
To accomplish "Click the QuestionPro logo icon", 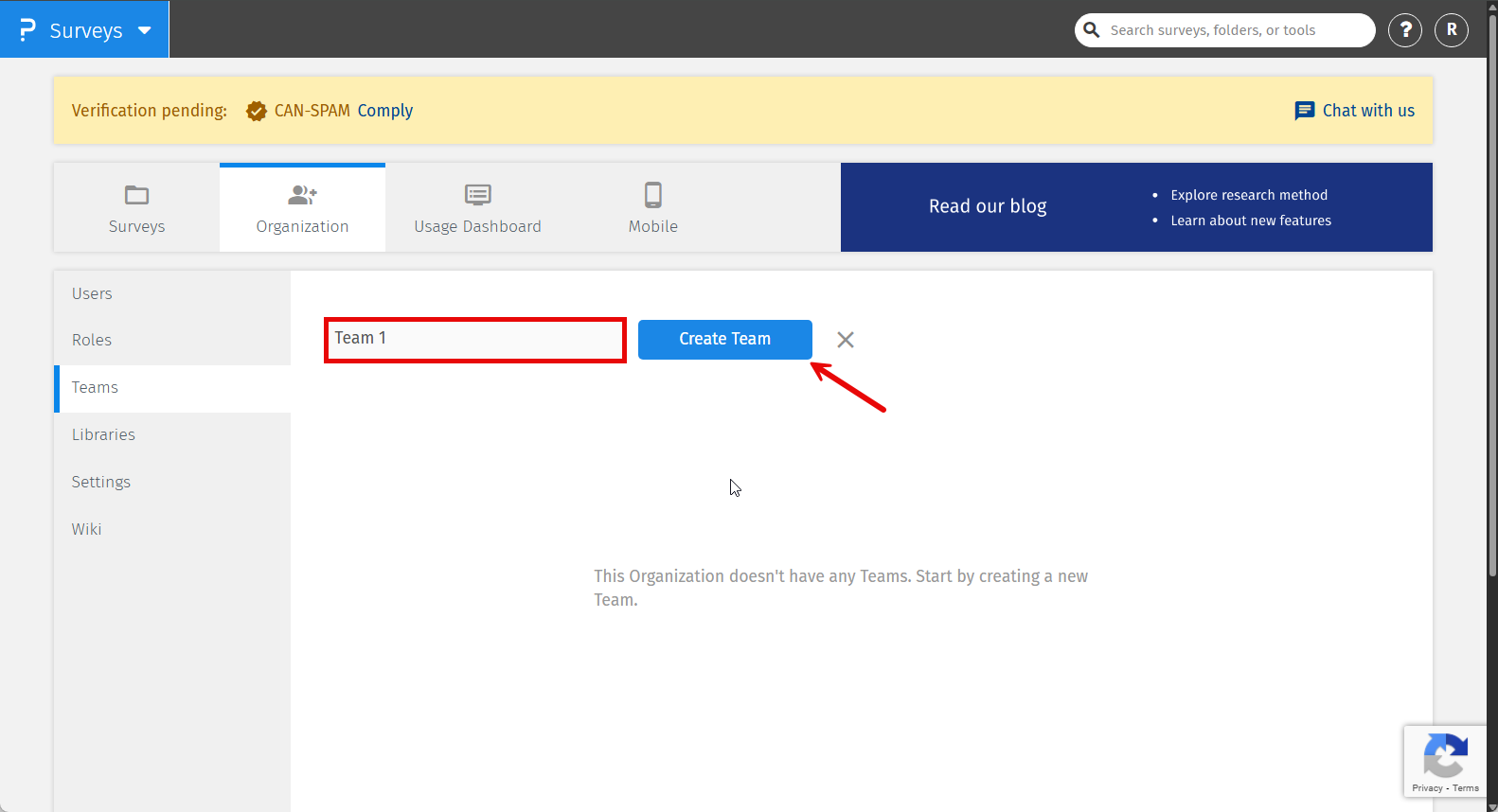I will pos(27,30).
